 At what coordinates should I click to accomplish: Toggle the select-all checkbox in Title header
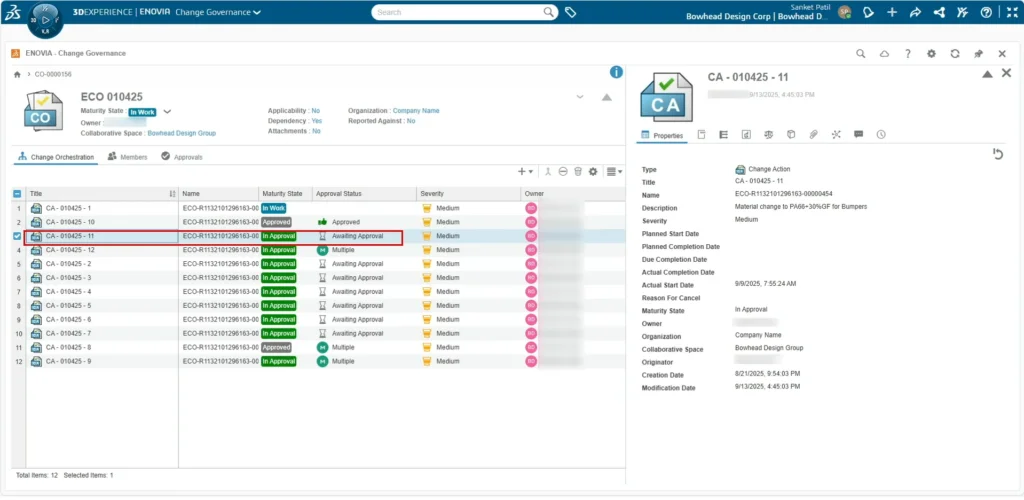coord(18,194)
